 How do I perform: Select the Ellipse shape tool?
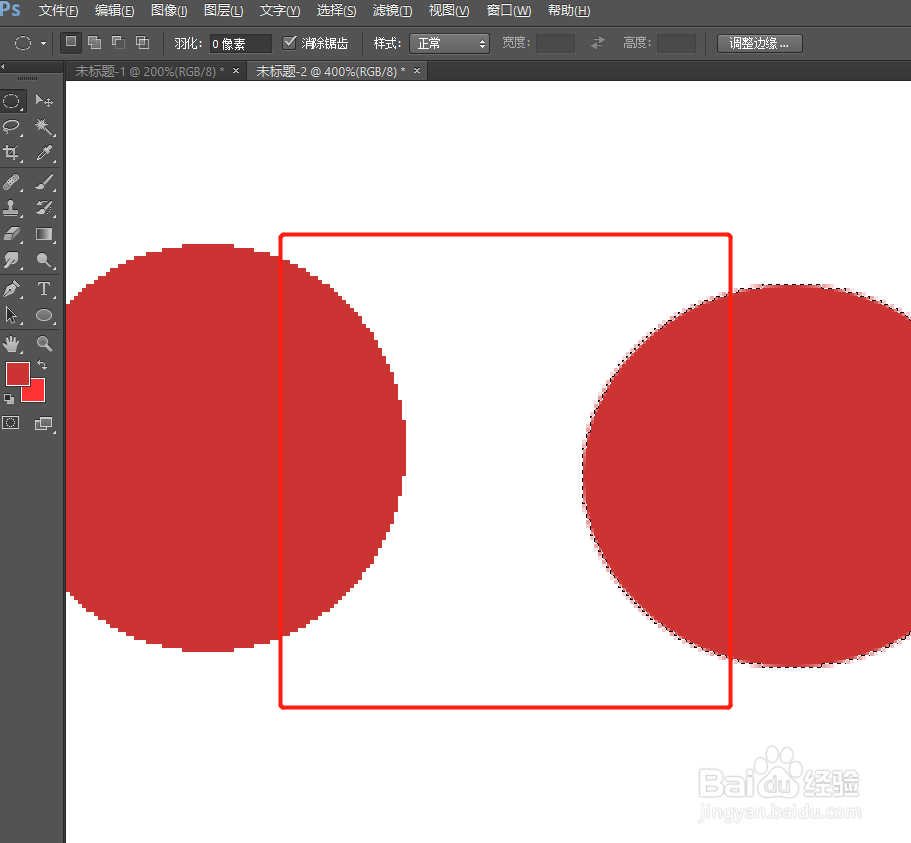click(44, 315)
